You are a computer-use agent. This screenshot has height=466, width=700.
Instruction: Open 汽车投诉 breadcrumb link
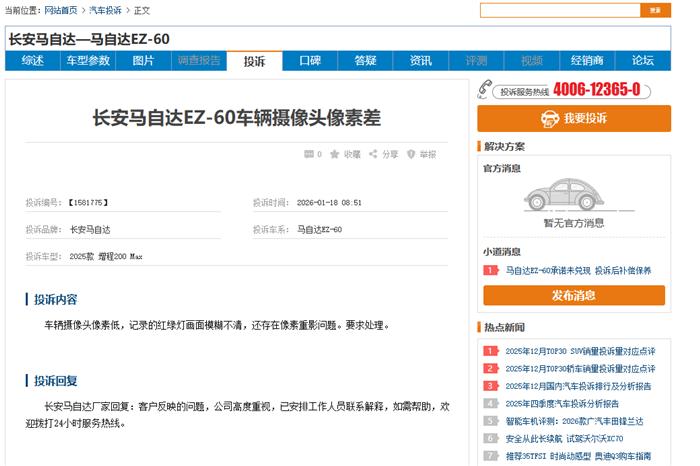[105, 10]
